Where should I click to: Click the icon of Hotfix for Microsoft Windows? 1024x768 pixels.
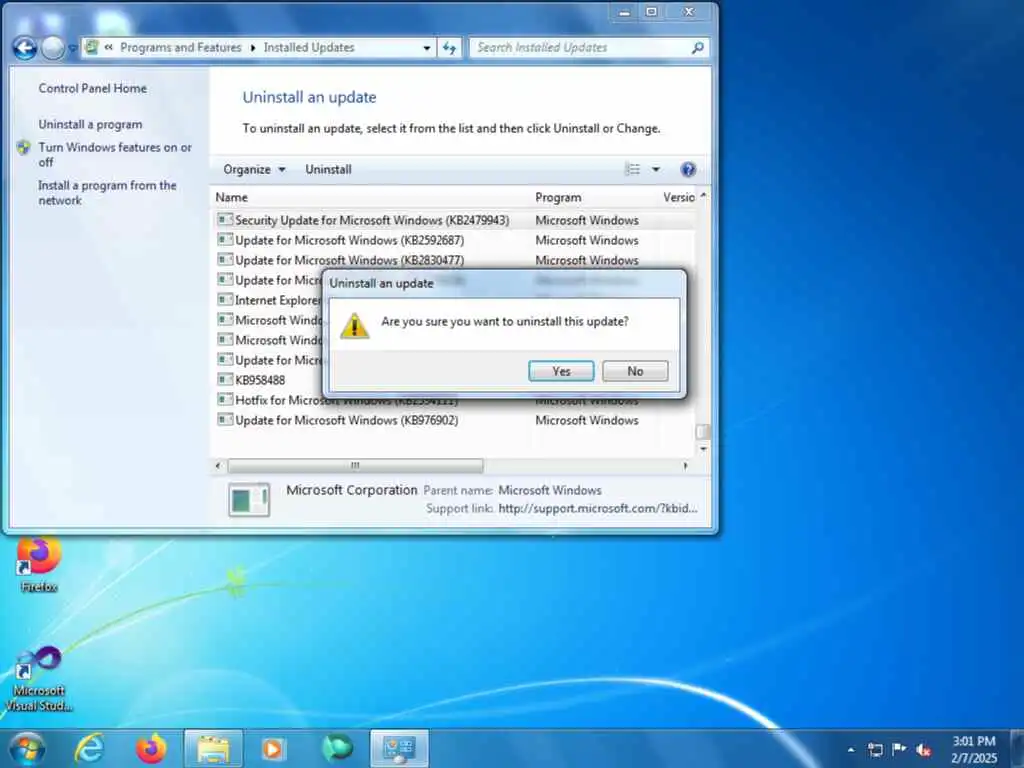point(225,400)
